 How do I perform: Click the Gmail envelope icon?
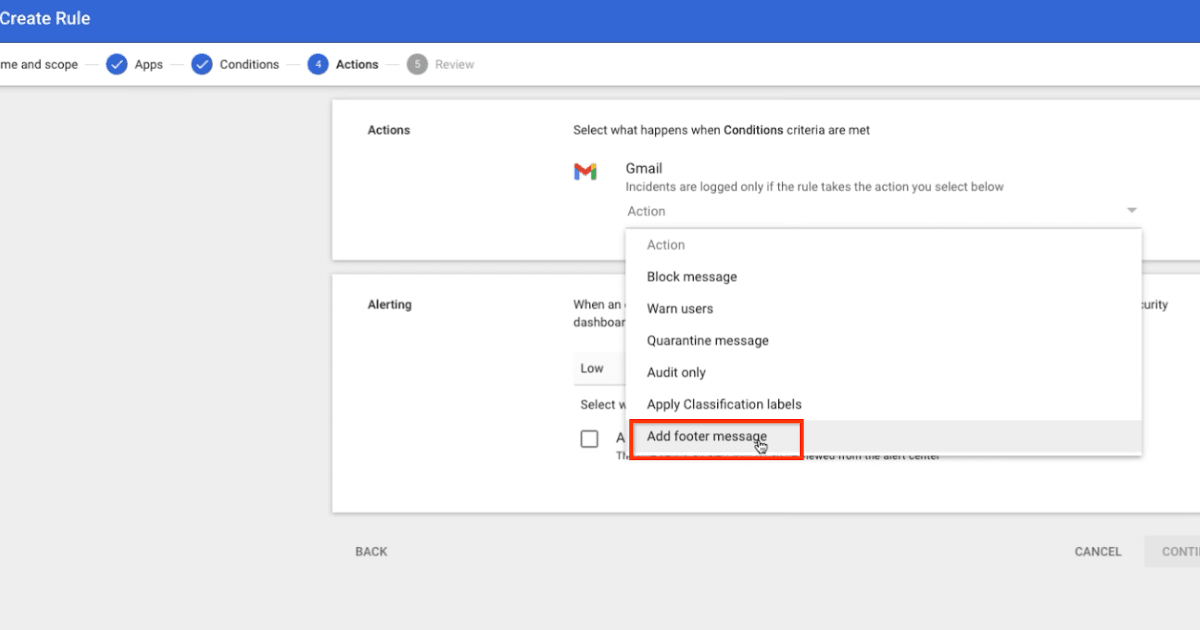click(x=585, y=172)
